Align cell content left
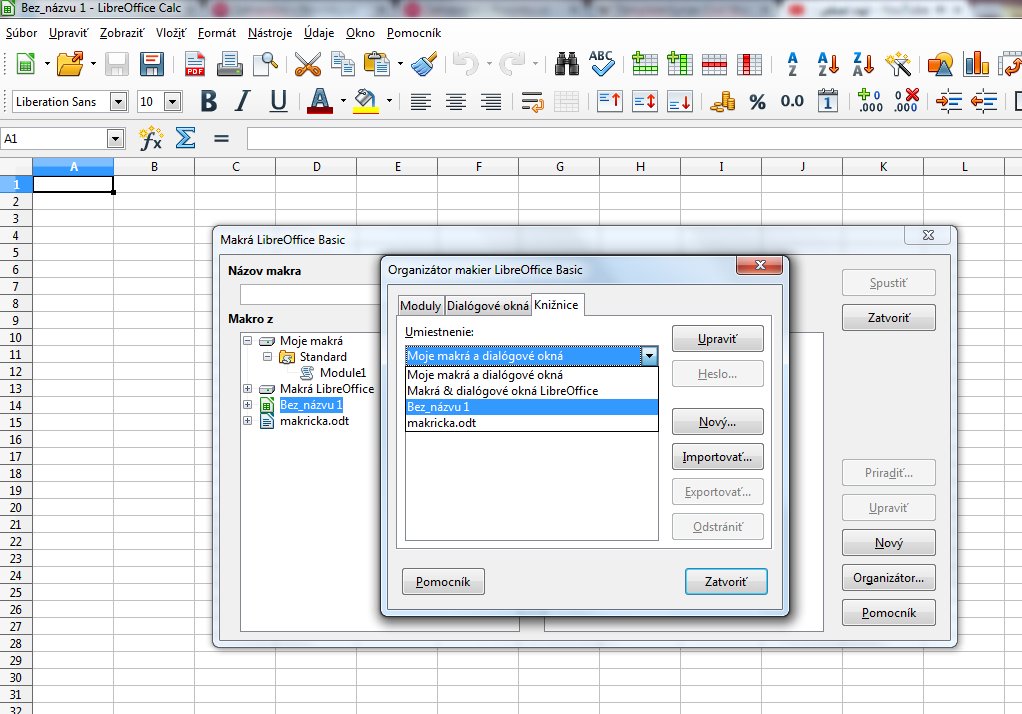The height and width of the screenshot is (714, 1022). coord(420,102)
